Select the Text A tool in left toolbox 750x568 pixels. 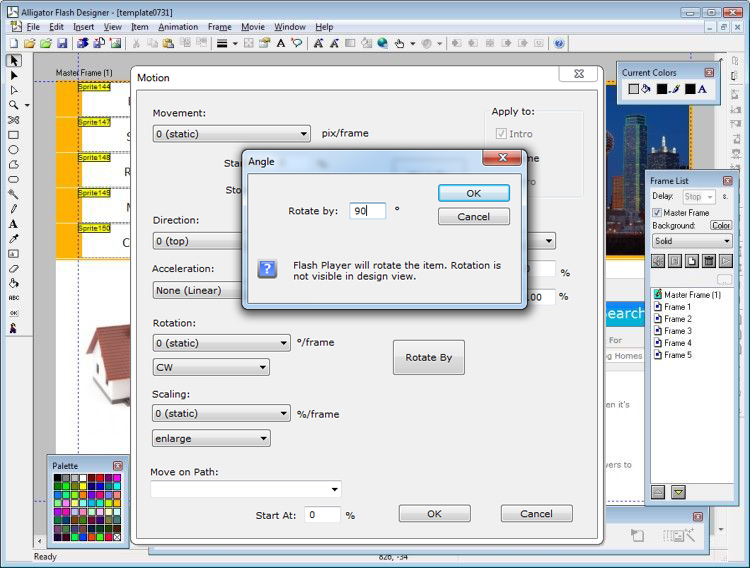click(x=13, y=224)
